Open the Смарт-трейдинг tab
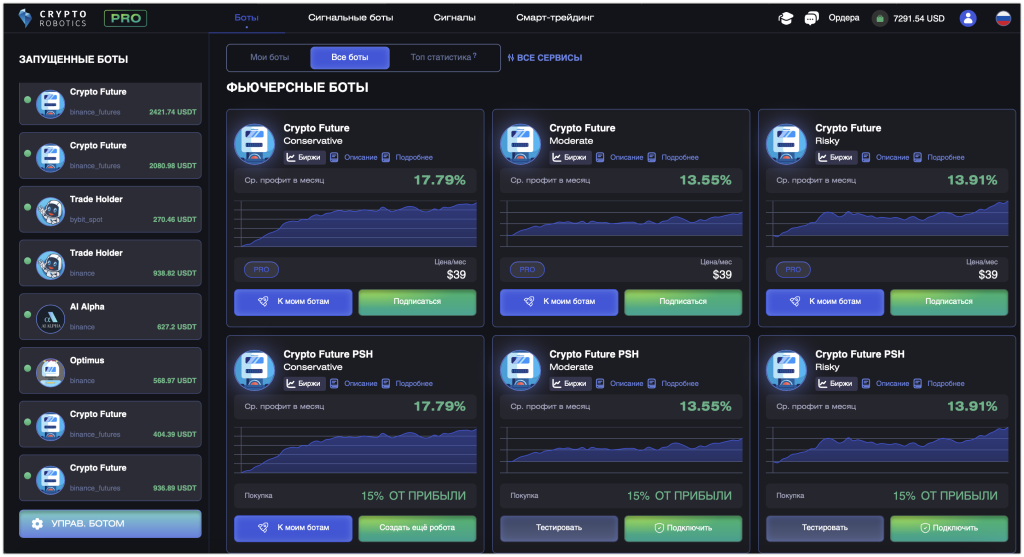The height and width of the screenshot is (557, 1024). coord(555,18)
